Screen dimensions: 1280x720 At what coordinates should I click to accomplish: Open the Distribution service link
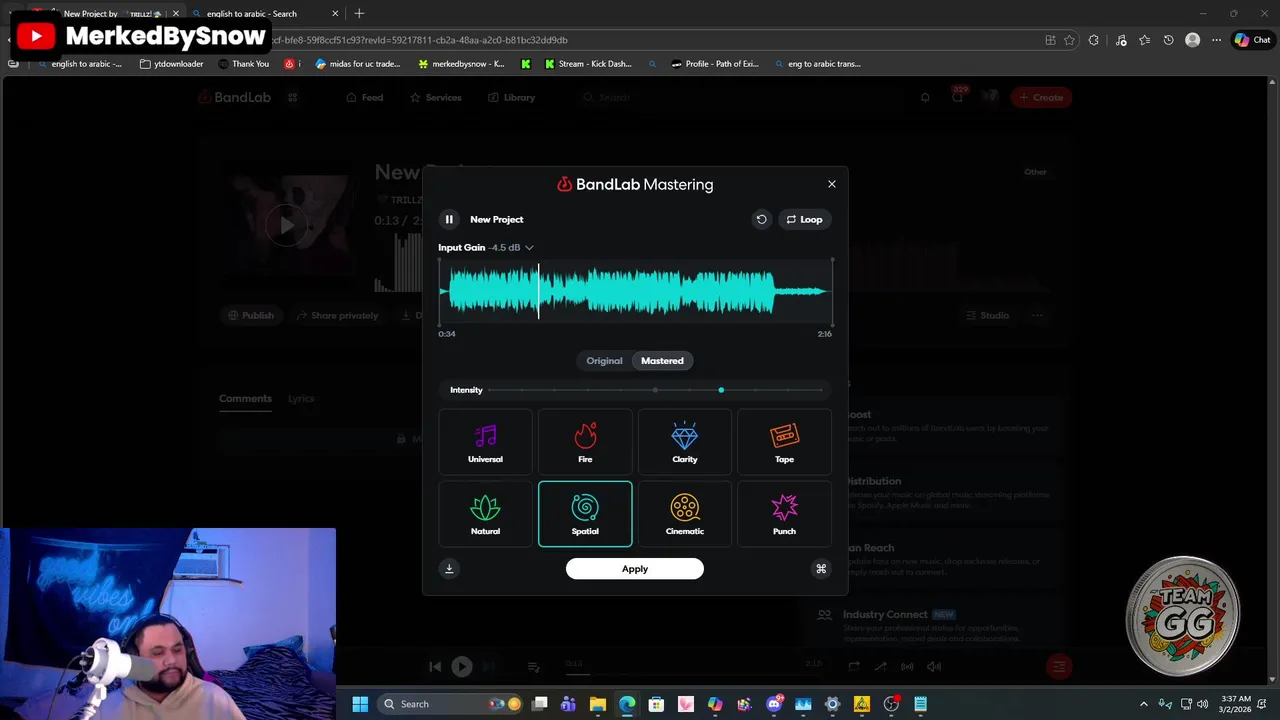[873, 481]
